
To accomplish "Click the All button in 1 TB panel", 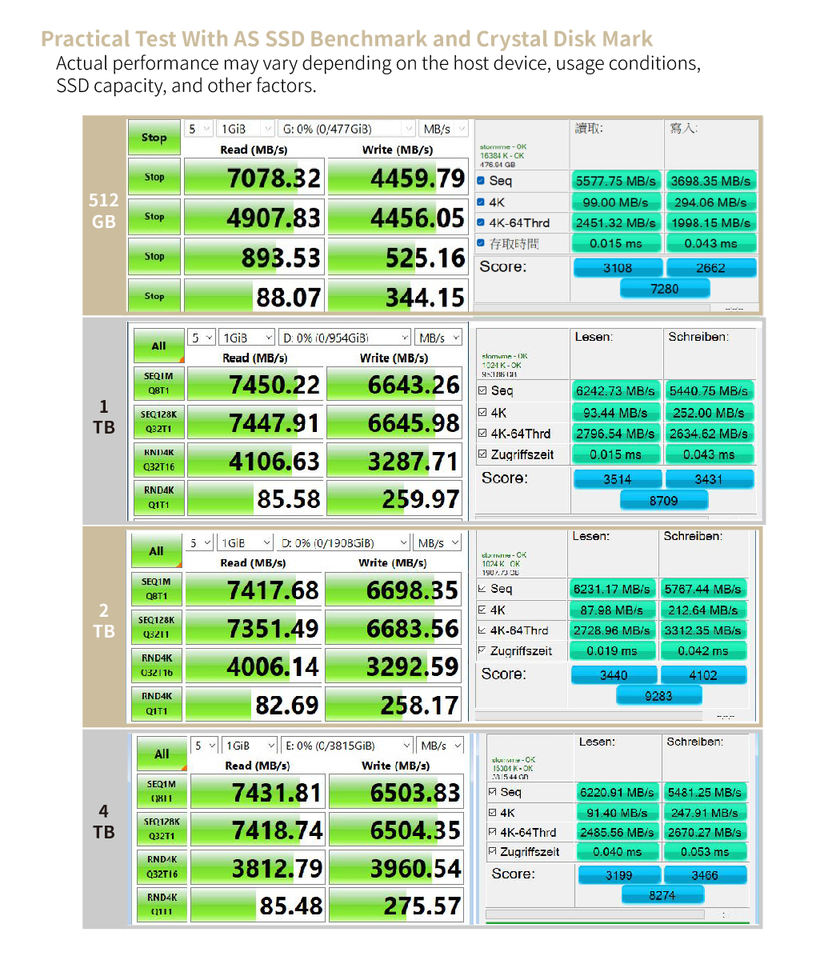I will coord(159,346).
